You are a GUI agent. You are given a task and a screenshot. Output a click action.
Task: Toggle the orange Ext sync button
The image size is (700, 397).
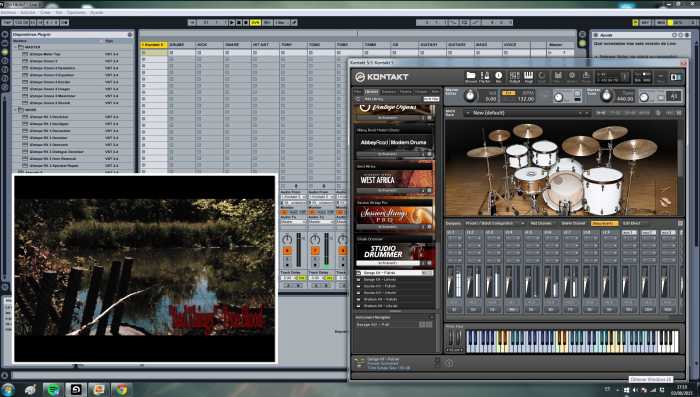[x=508, y=93]
